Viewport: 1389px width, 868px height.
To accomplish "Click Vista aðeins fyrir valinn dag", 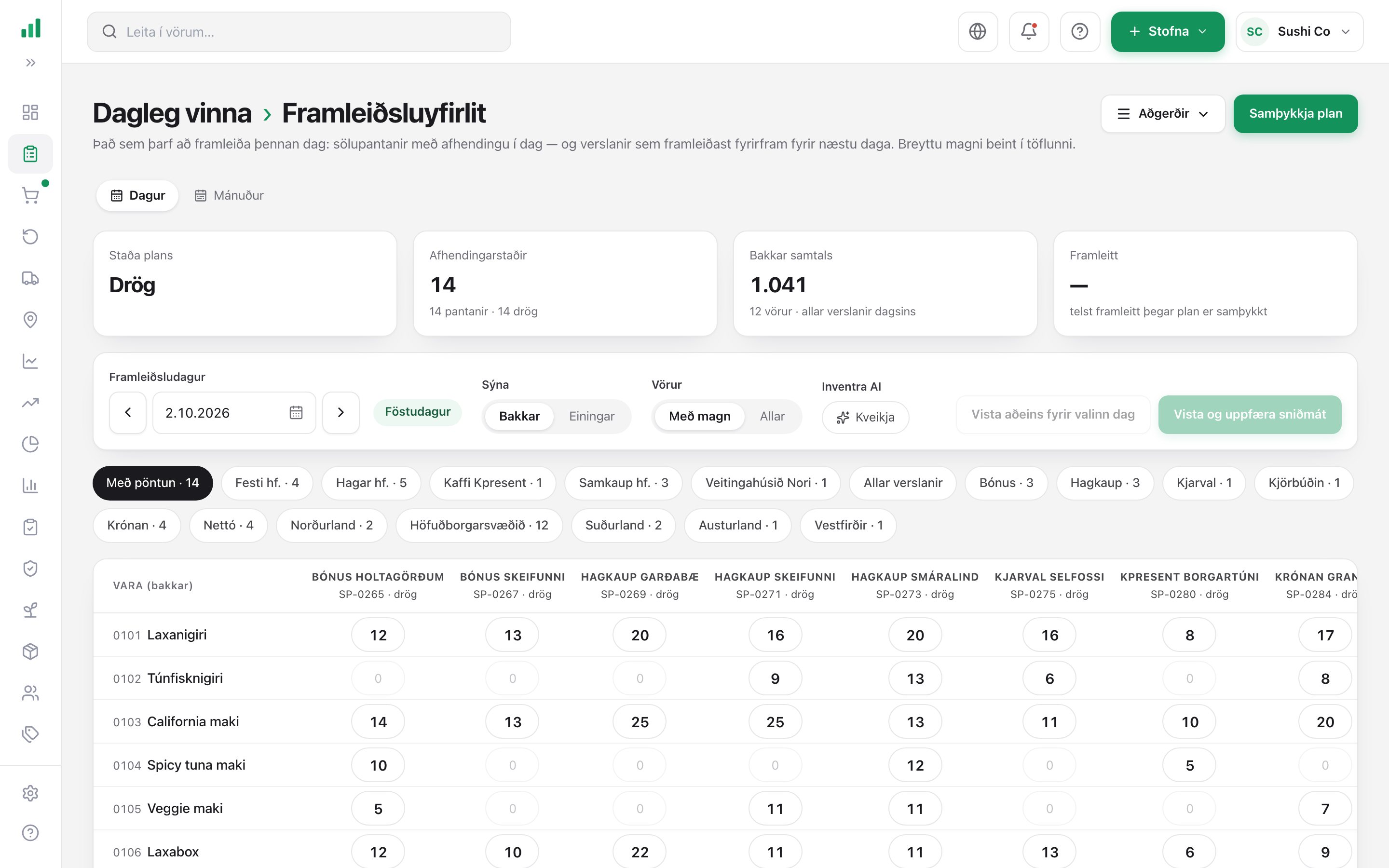I will coord(1053,415).
